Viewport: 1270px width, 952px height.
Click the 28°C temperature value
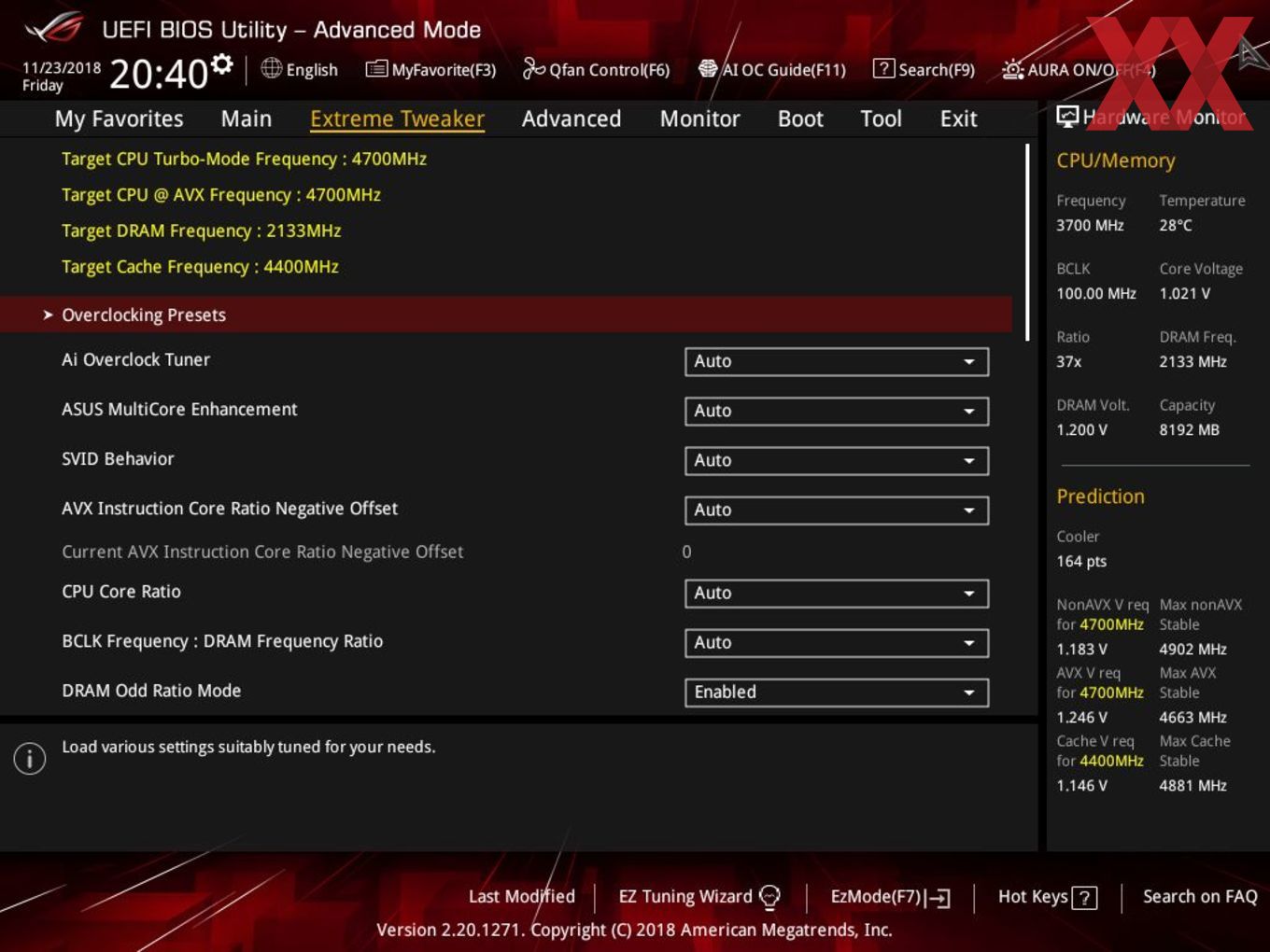[1176, 225]
